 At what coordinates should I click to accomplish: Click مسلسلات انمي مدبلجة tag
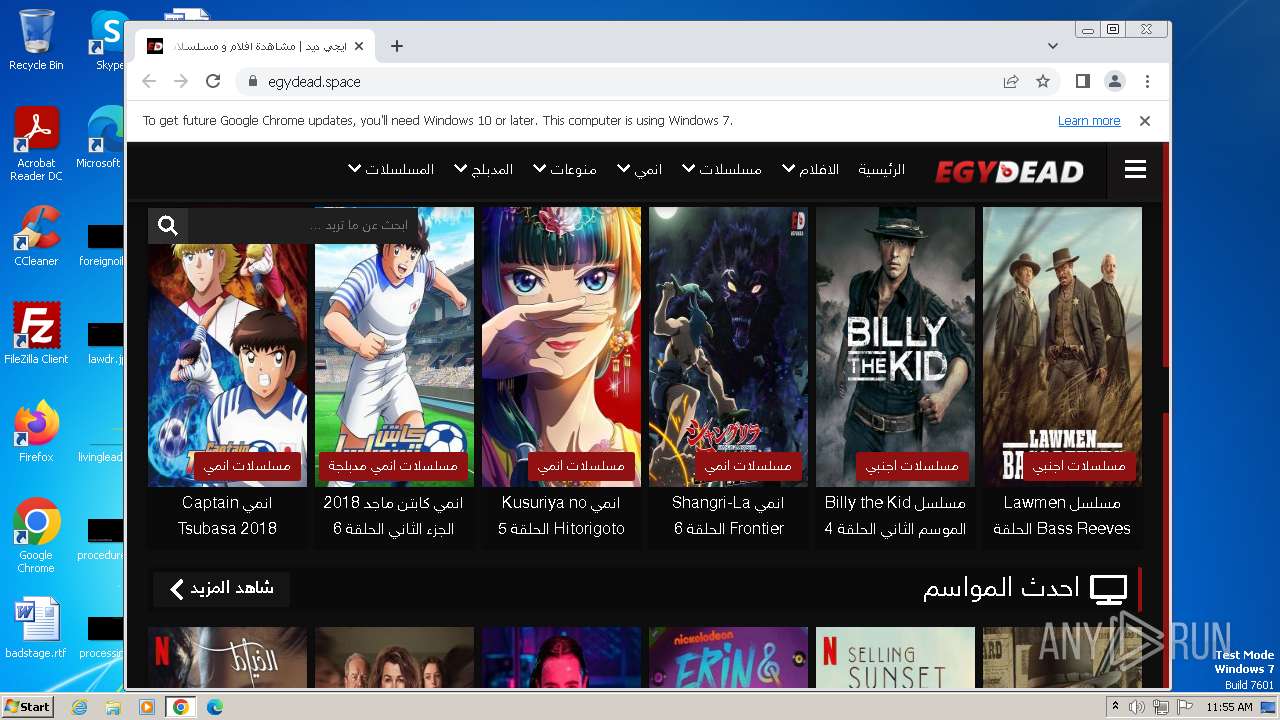(393, 466)
